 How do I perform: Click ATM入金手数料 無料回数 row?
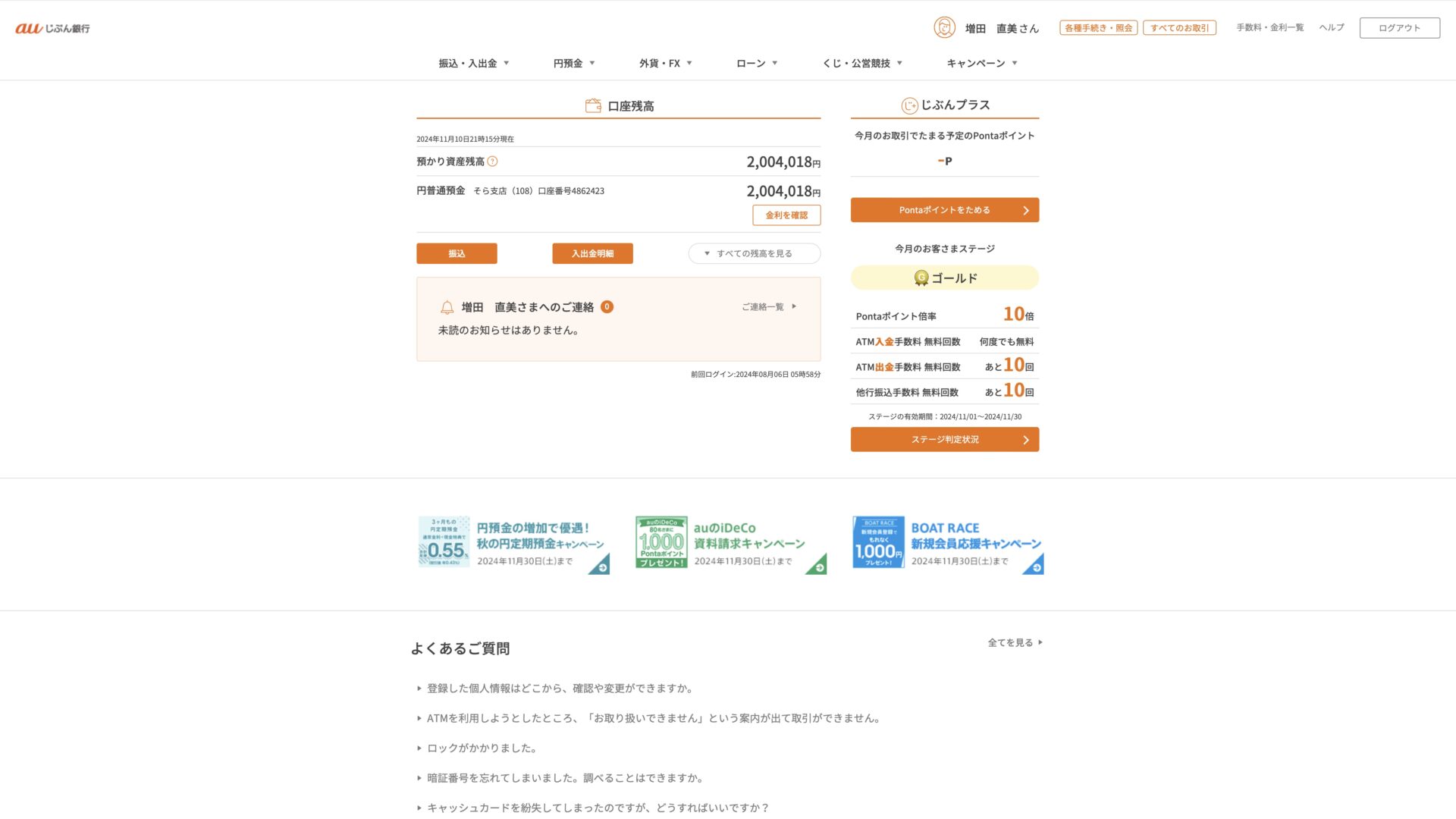(x=945, y=341)
